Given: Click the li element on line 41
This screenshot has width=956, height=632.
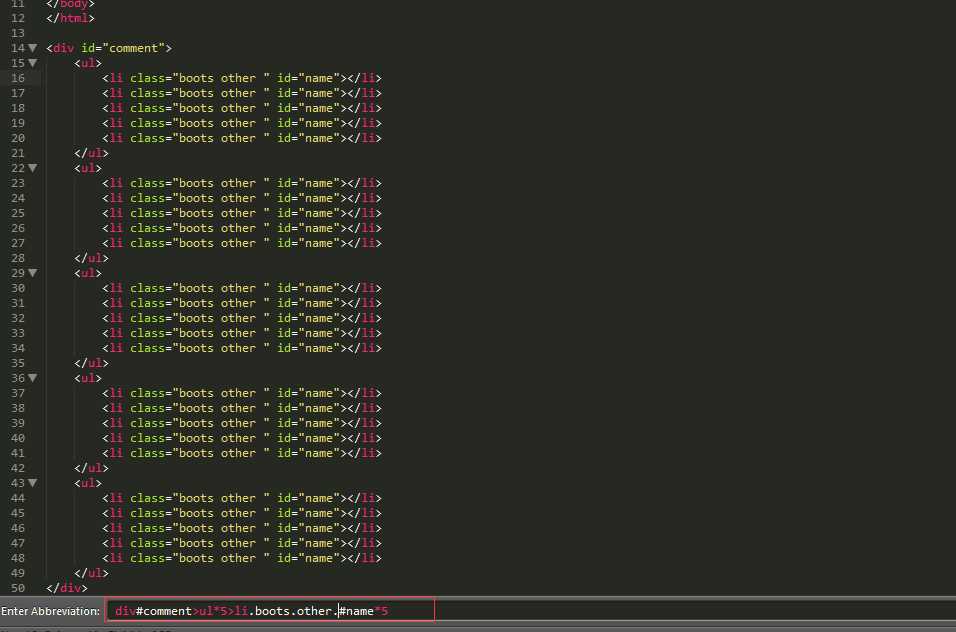Looking at the screenshot, I should pos(242,453).
